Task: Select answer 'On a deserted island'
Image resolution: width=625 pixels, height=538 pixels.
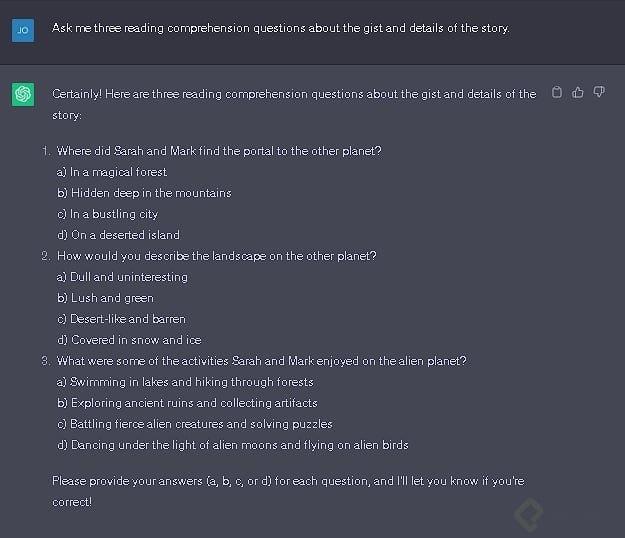Action: click(x=118, y=235)
